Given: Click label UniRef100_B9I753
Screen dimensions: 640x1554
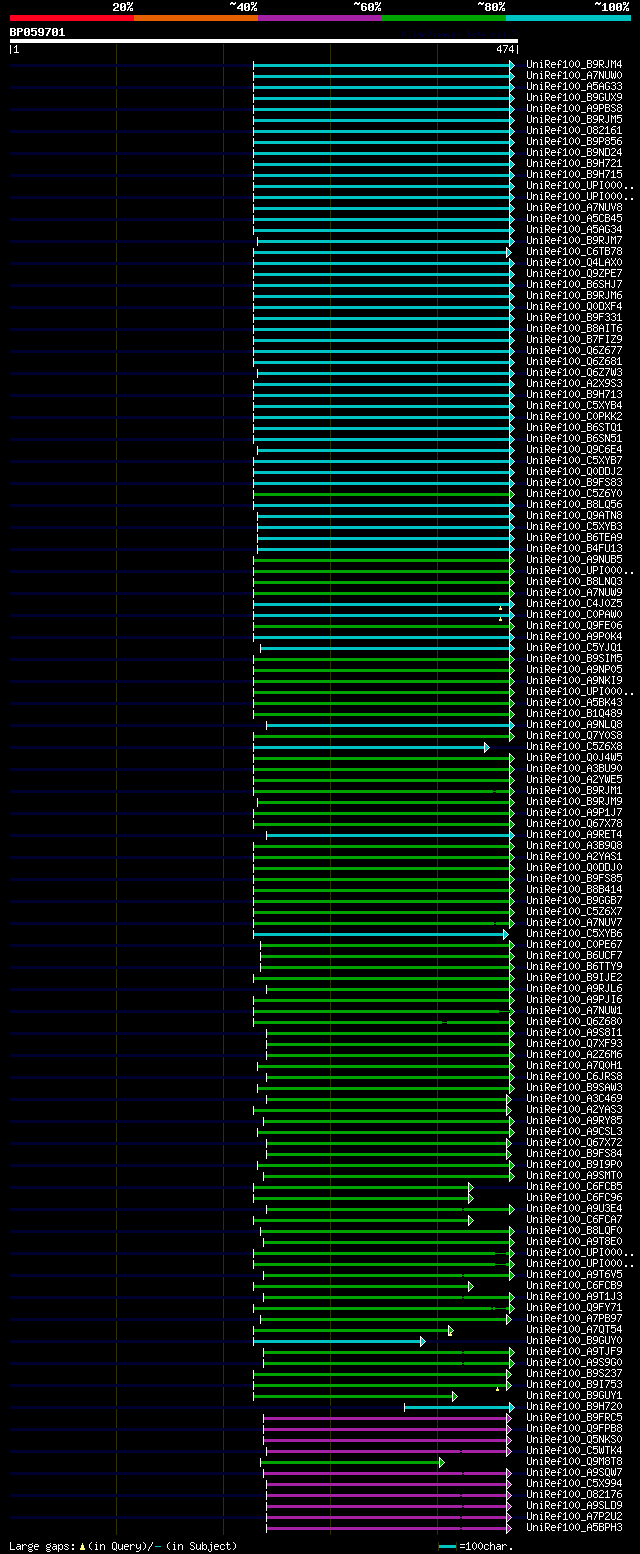Looking at the screenshot, I should pos(574,1385).
